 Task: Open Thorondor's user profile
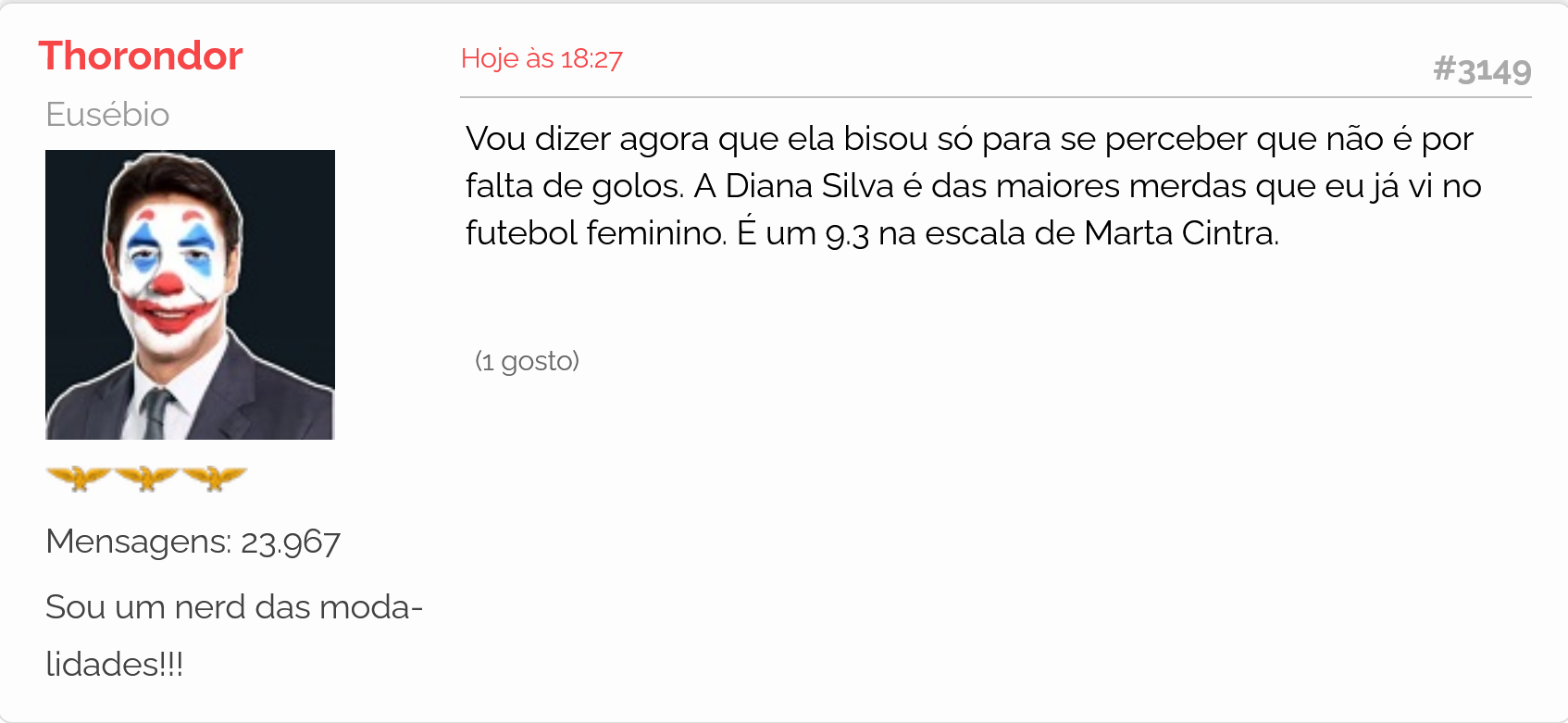coord(141,56)
